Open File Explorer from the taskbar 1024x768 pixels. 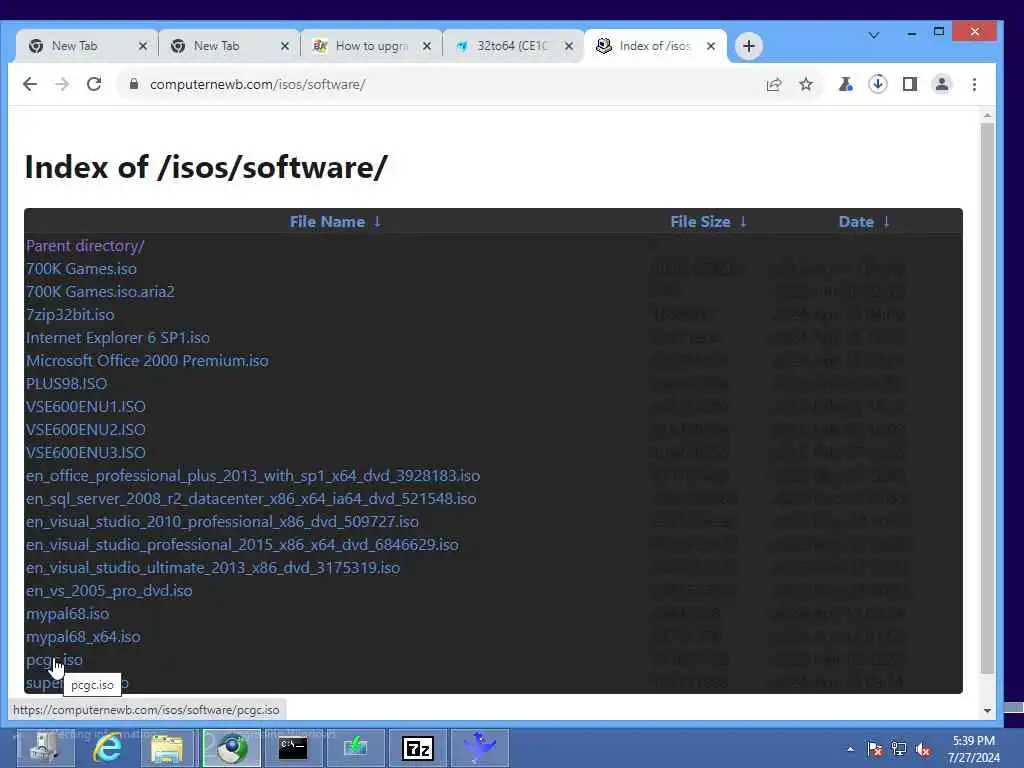coord(168,748)
